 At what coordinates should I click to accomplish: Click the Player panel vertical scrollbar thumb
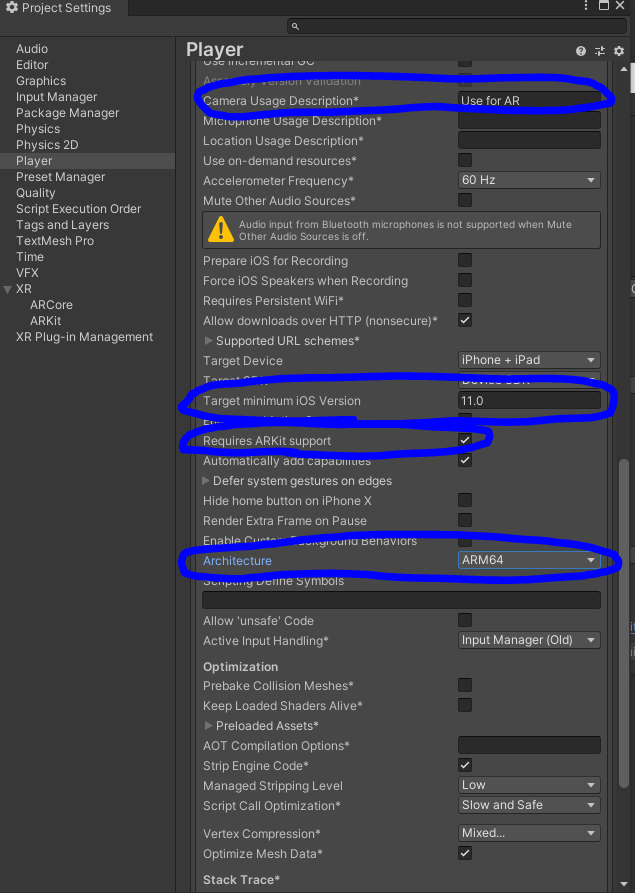(624, 622)
